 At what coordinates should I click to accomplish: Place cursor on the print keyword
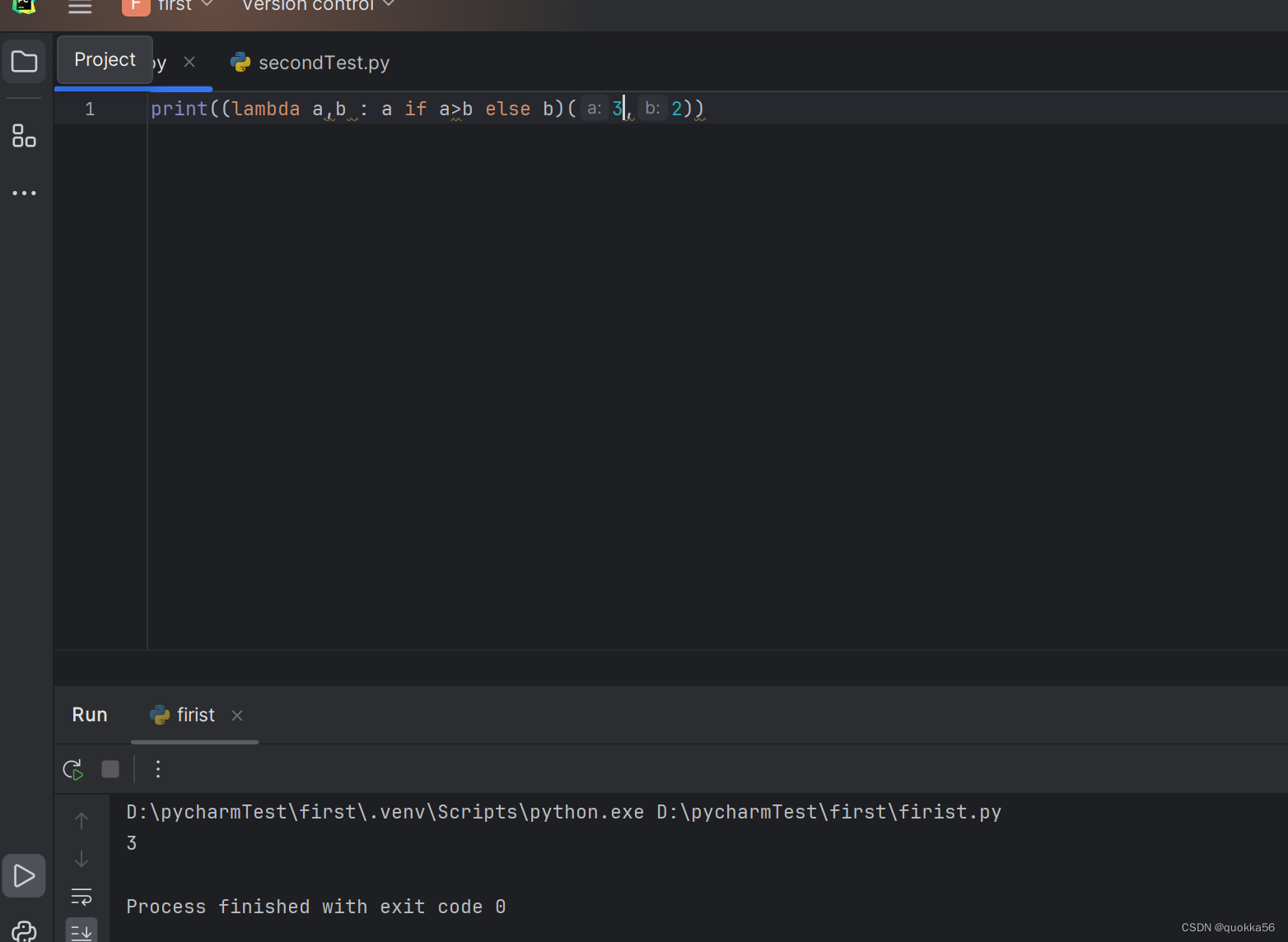point(180,109)
